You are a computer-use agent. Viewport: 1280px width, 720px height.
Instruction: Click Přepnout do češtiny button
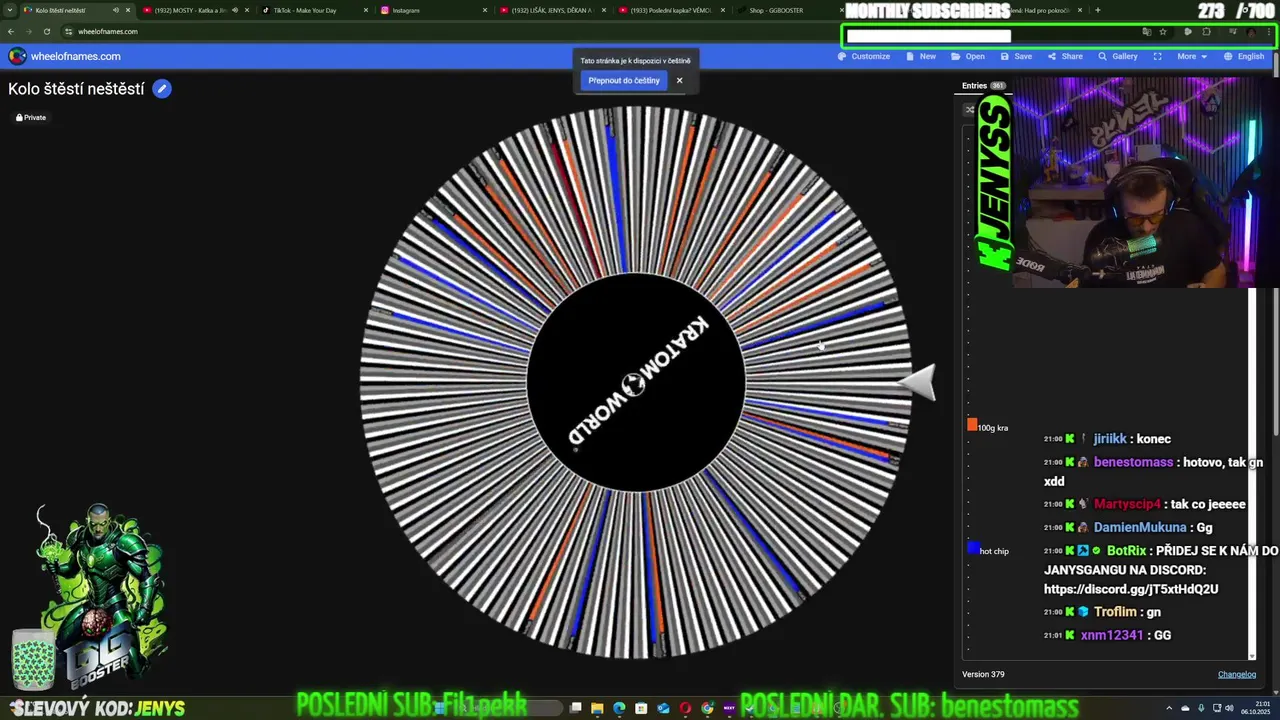click(x=624, y=80)
